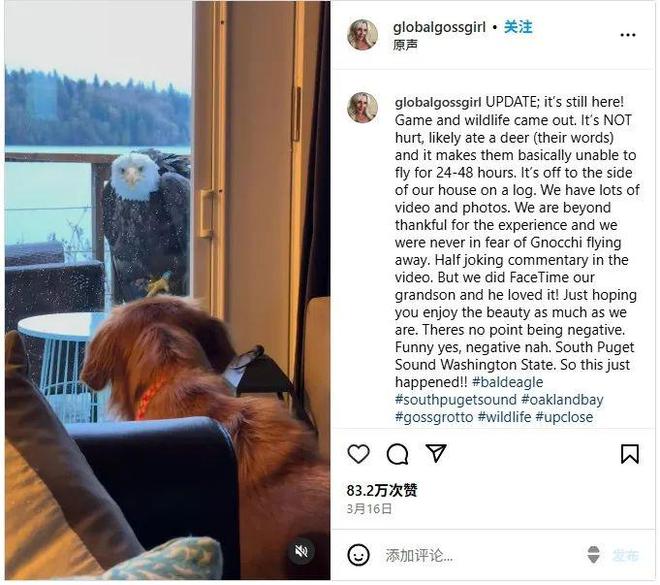Open the three-dot more options menu
This screenshot has width=660, height=585.
tap(628, 35)
